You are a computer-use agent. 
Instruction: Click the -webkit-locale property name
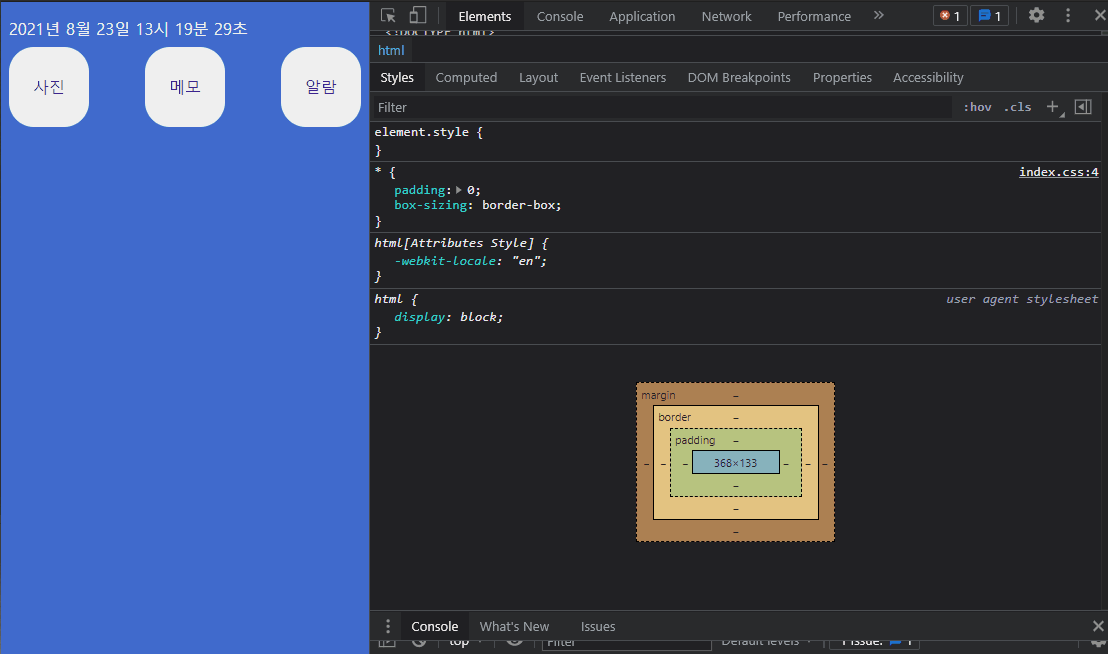[x=445, y=261]
